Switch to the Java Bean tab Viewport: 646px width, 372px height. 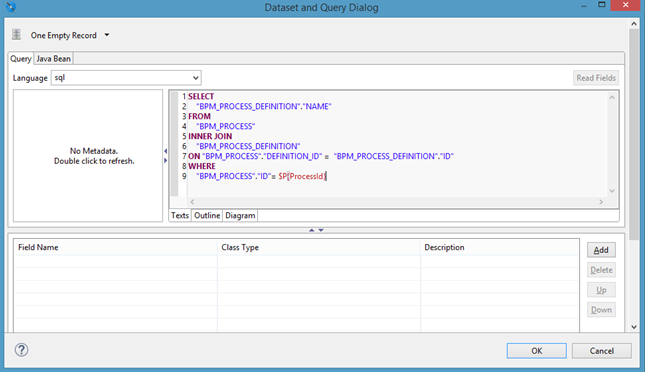pos(53,58)
